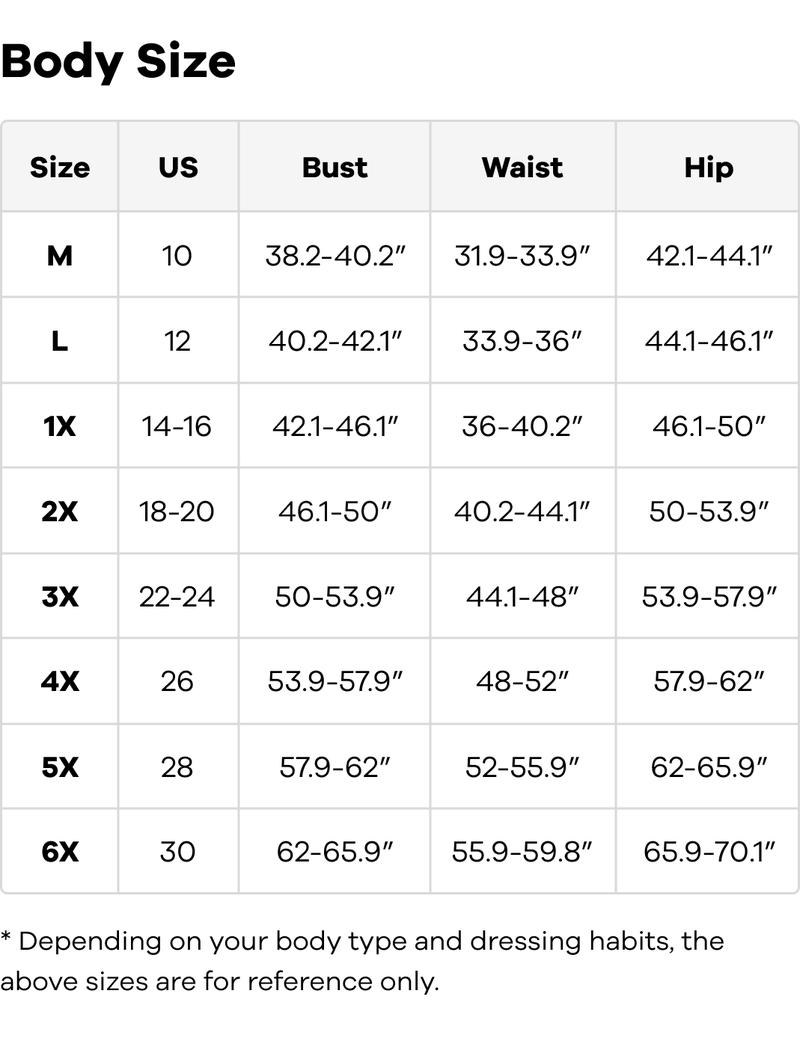Click bust measurement 38.2-40.2" cell
This screenshot has width=800, height=1038.
point(334,255)
